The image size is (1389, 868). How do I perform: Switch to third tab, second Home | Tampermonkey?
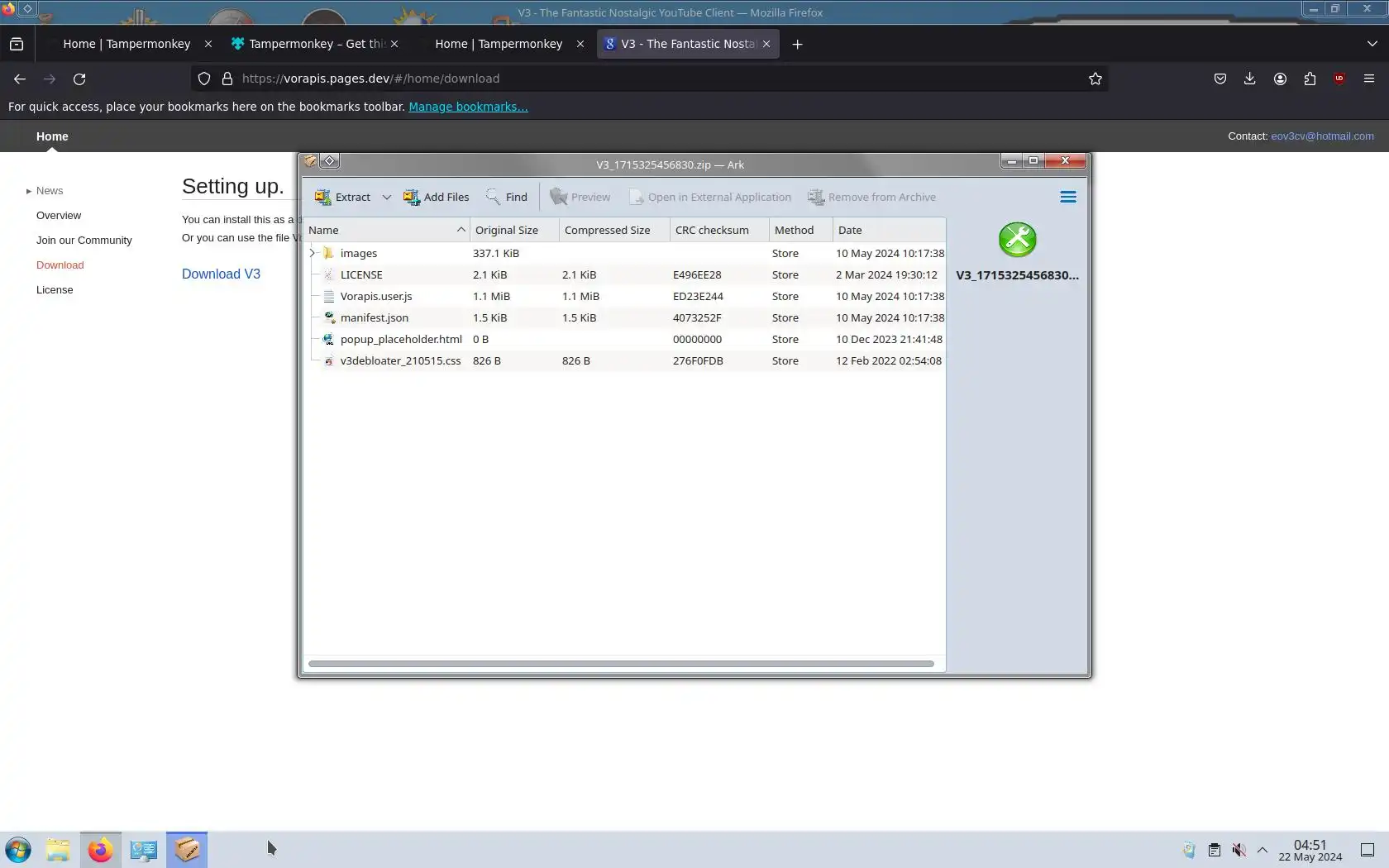[499, 44]
